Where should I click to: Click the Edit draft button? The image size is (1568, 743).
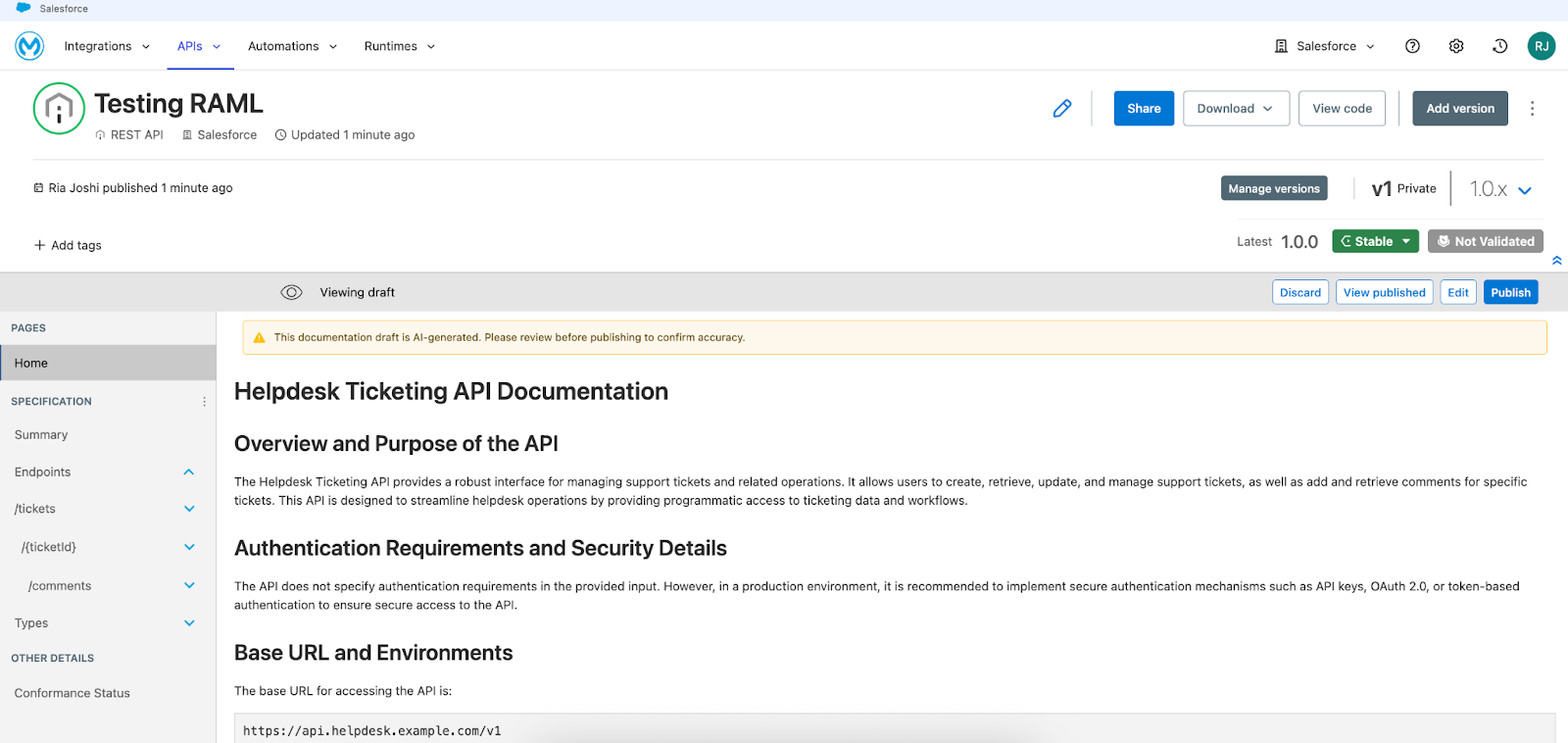[x=1458, y=292]
